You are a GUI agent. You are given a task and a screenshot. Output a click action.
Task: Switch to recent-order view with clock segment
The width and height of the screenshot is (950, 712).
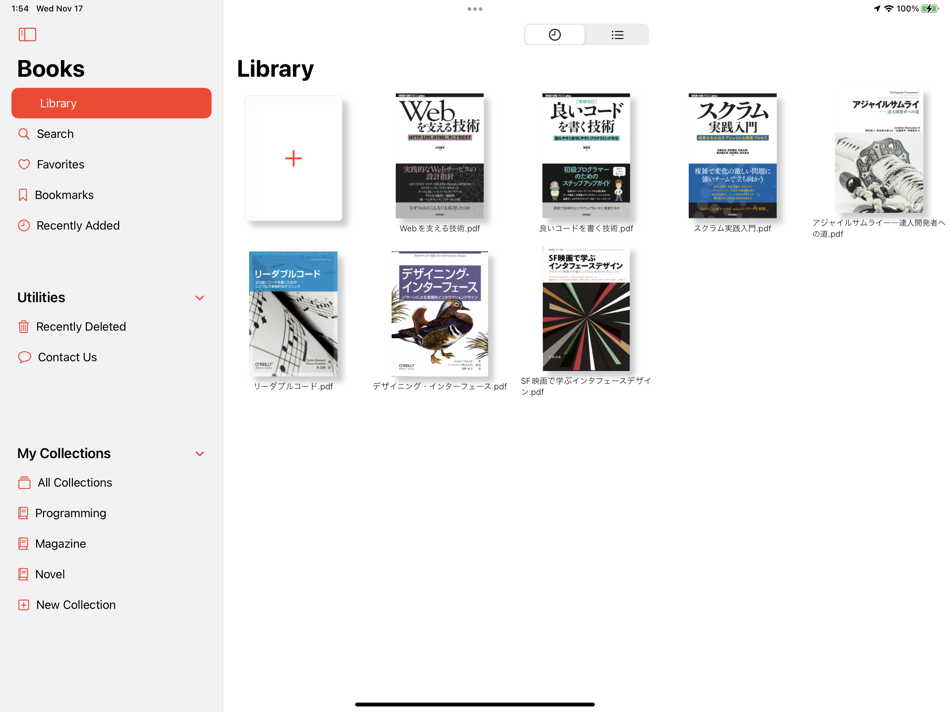[x=554, y=35]
